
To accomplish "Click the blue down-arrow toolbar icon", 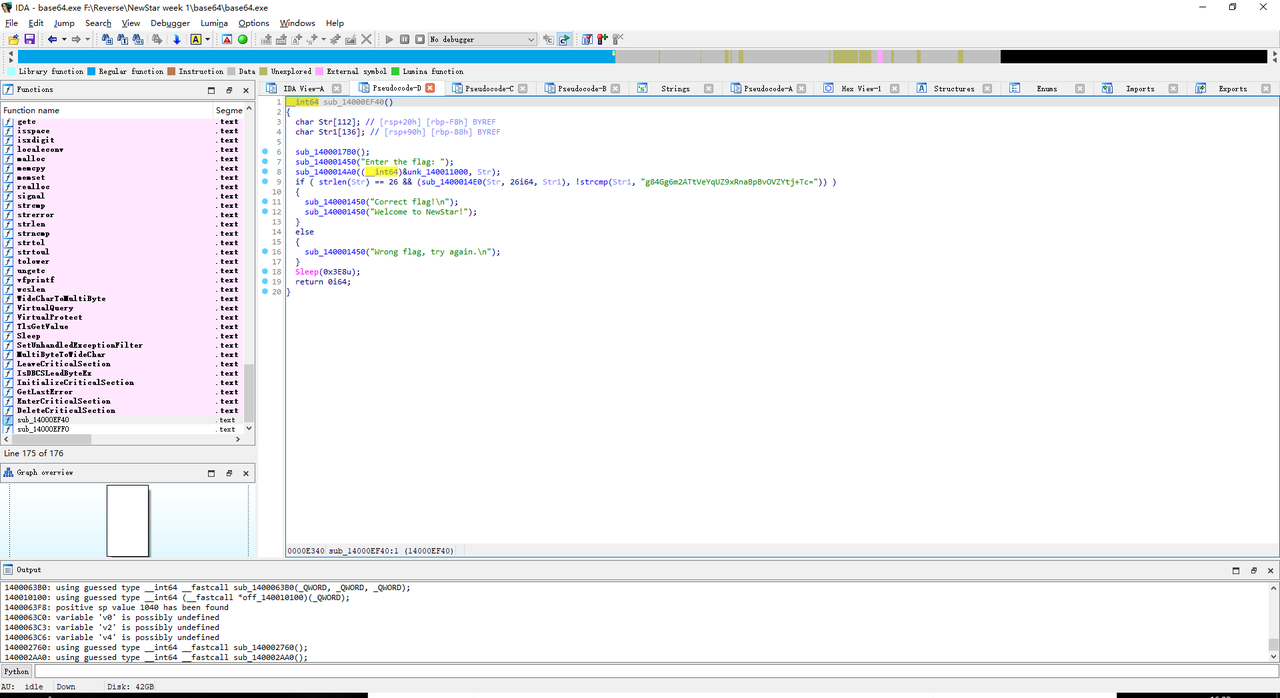I will [177, 39].
